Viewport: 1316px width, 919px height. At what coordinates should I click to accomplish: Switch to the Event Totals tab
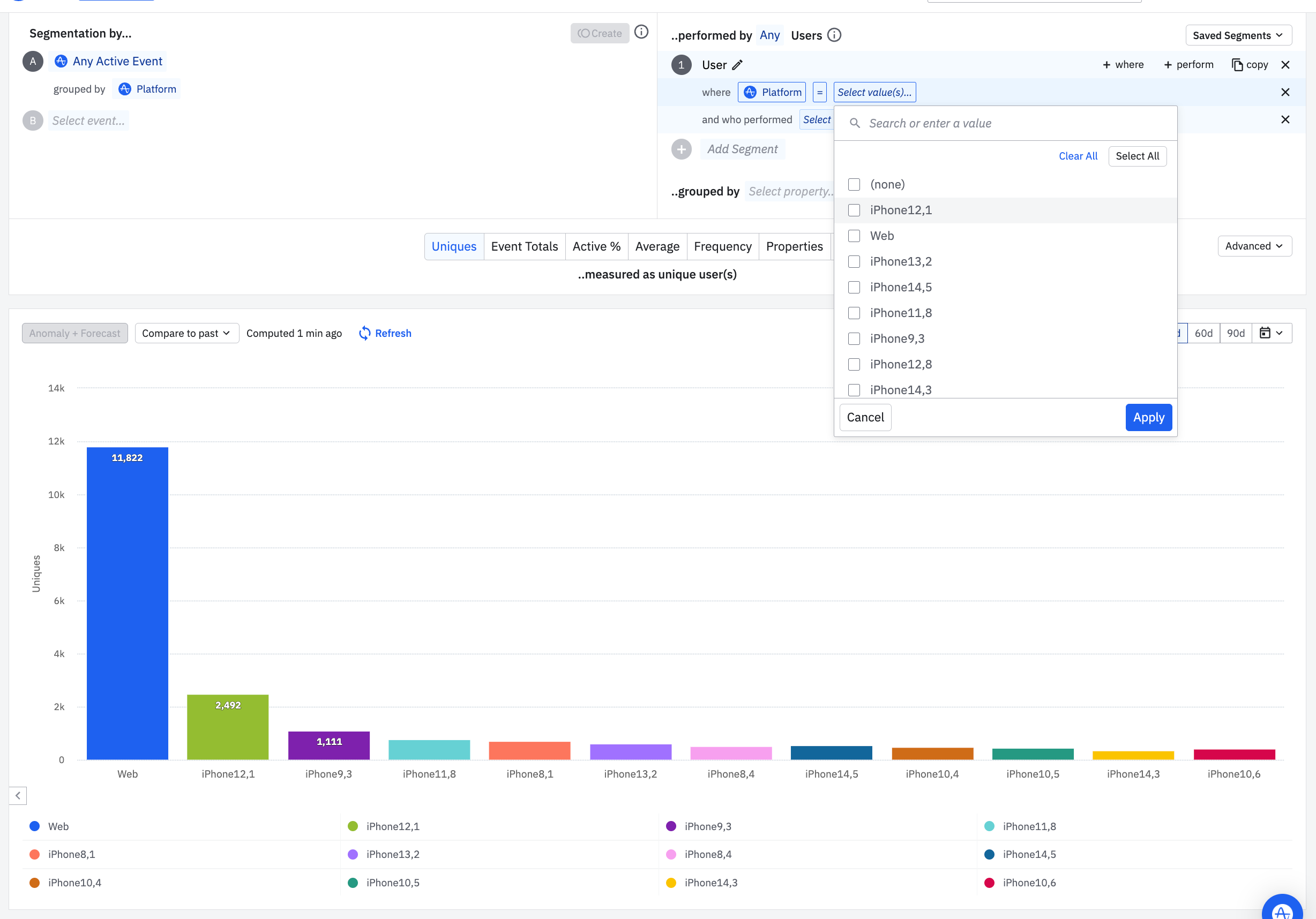click(524, 246)
